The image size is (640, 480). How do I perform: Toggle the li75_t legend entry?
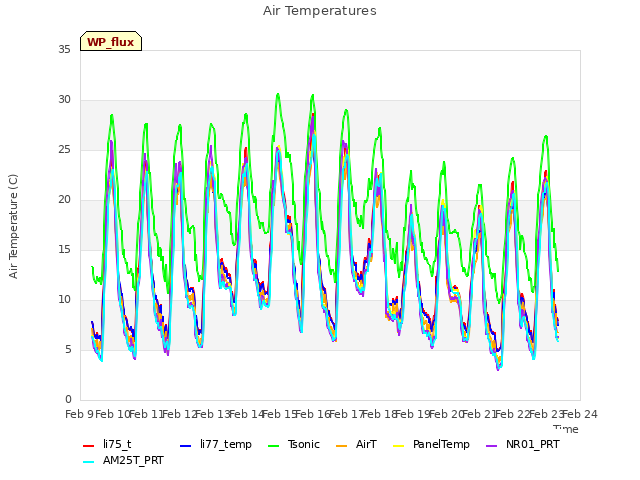[107, 444]
